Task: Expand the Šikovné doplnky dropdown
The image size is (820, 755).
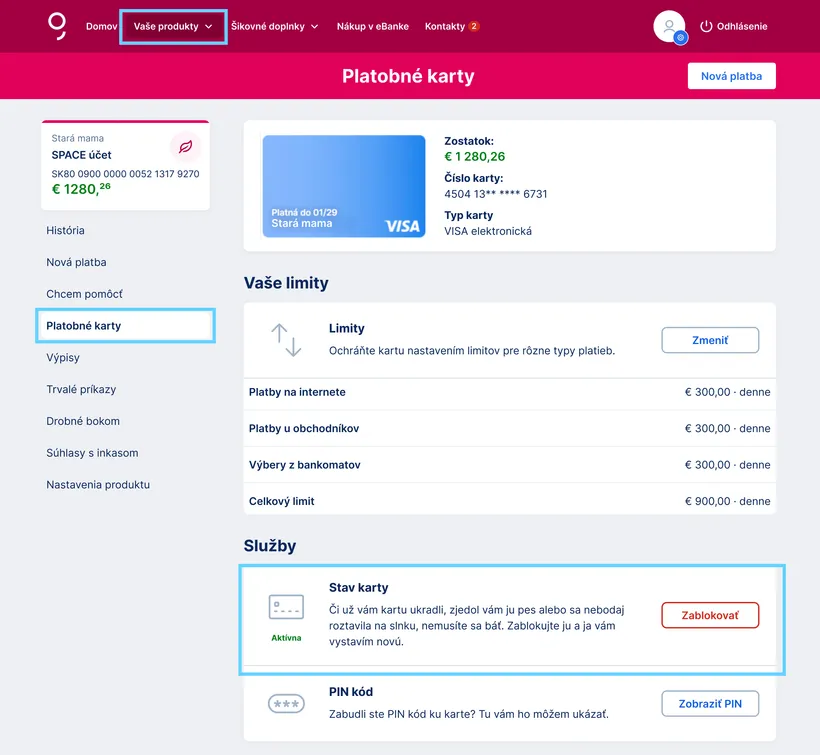Action: point(275,27)
